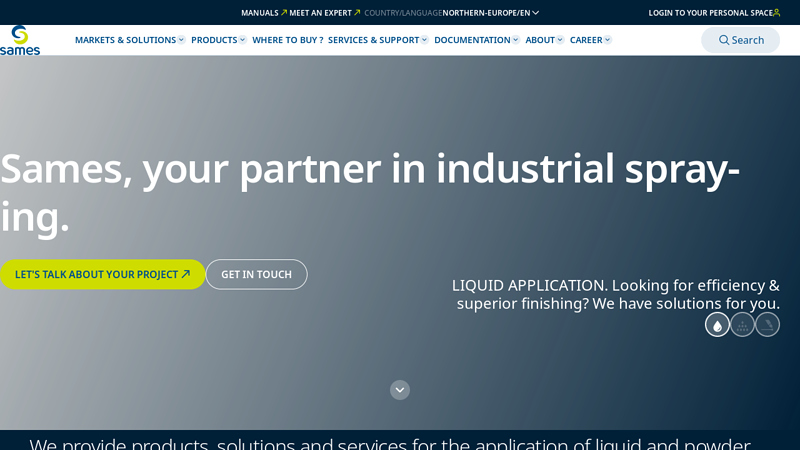Click the magnifier icon in Search
Screen dimensions: 800x450
pyautogui.click(x=724, y=40)
